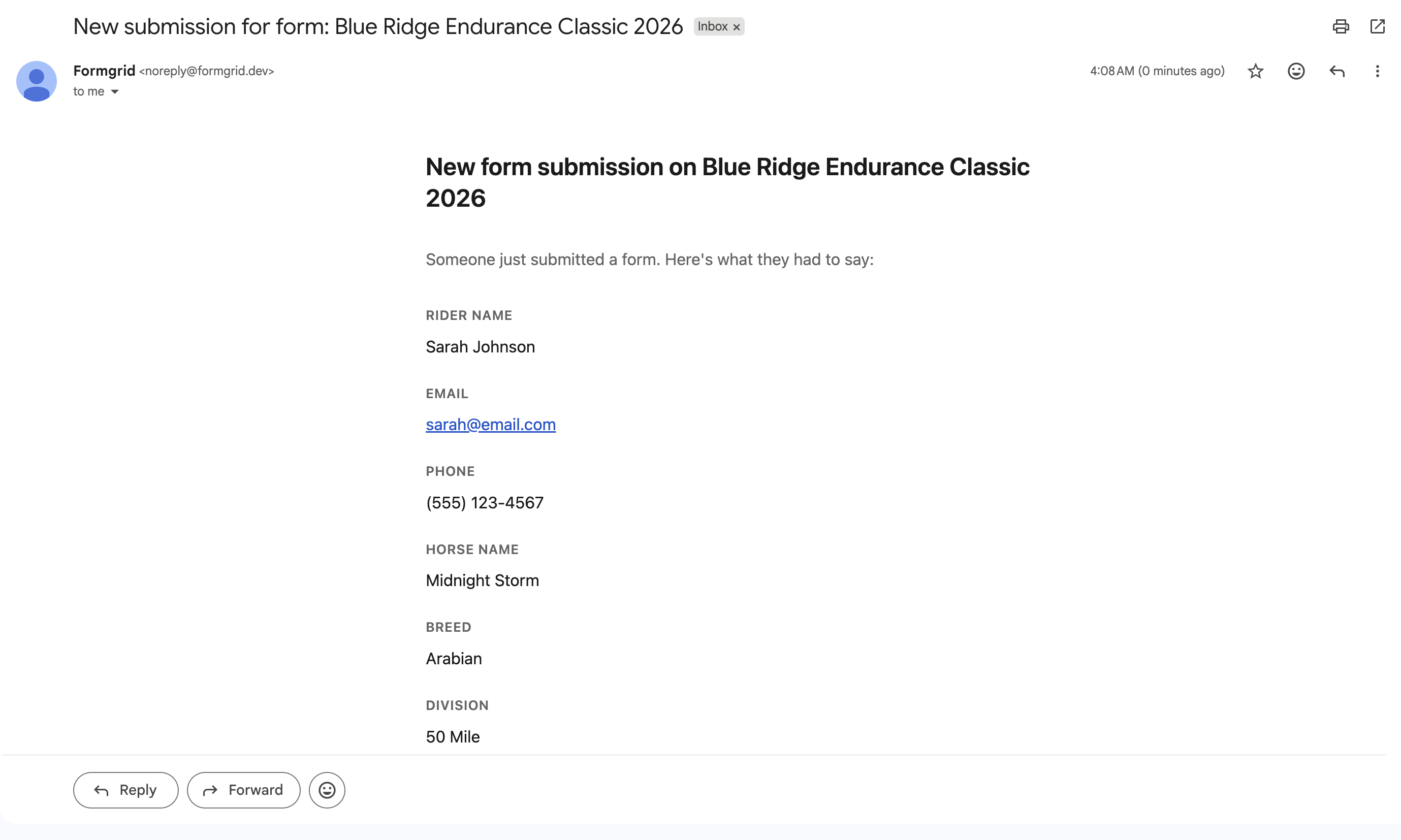Click the DIVISION field label

point(457,705)
